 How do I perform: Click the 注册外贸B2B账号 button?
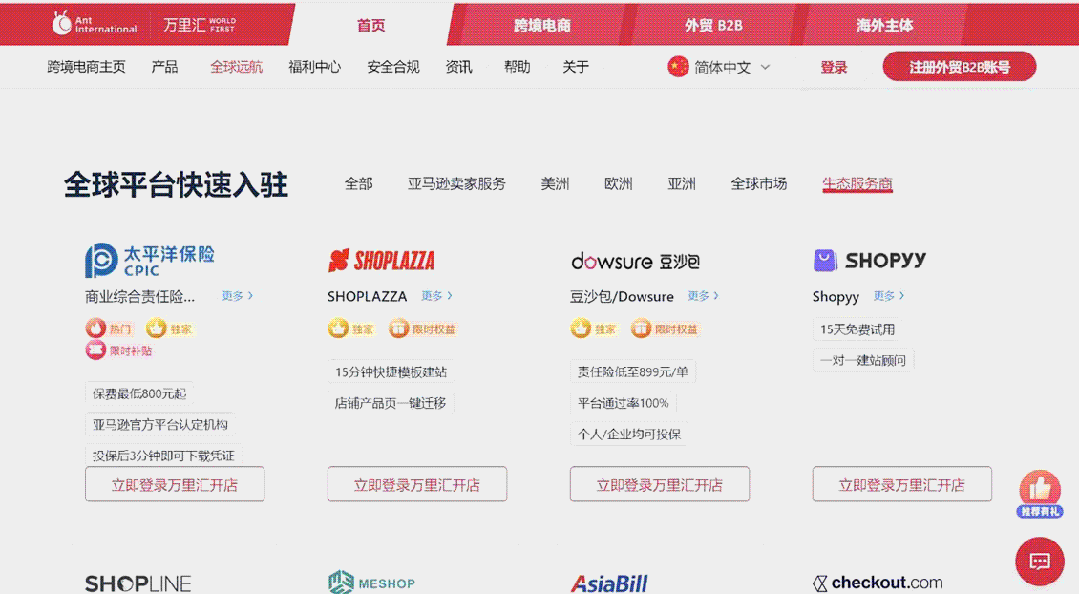(959, 67)
